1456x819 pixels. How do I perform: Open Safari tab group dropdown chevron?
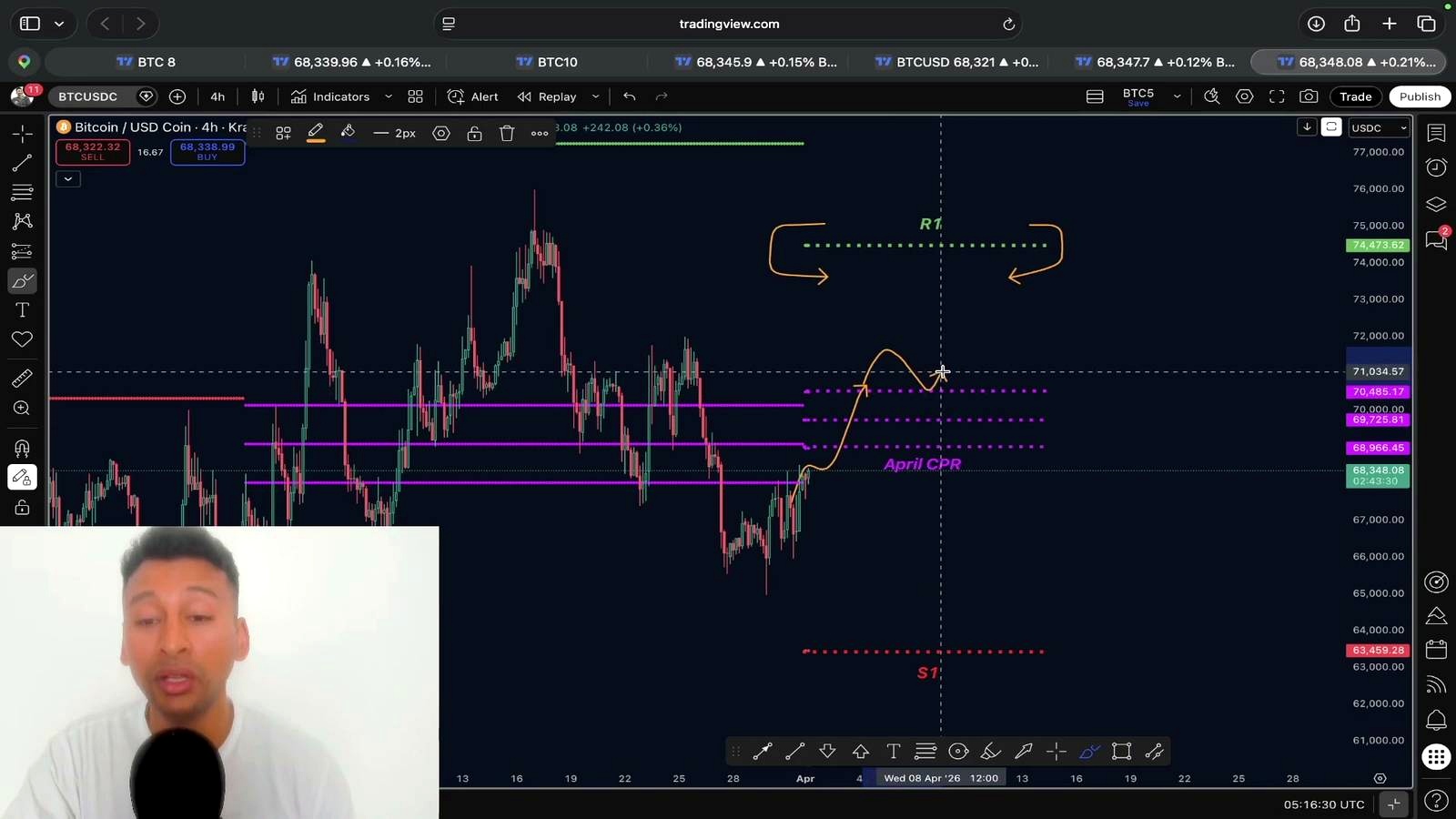(59, 24)
